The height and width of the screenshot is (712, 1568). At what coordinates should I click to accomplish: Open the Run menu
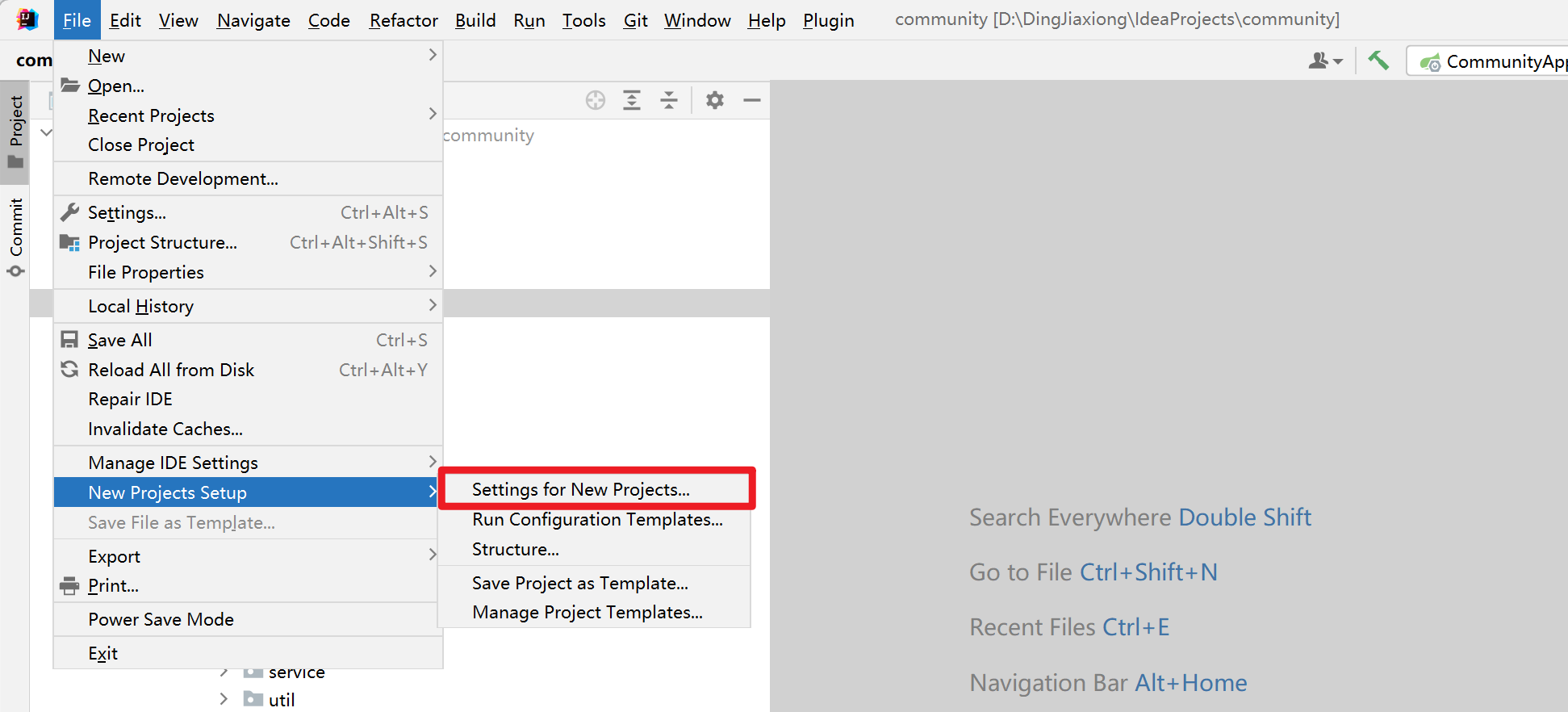click(x=529, y=20)
